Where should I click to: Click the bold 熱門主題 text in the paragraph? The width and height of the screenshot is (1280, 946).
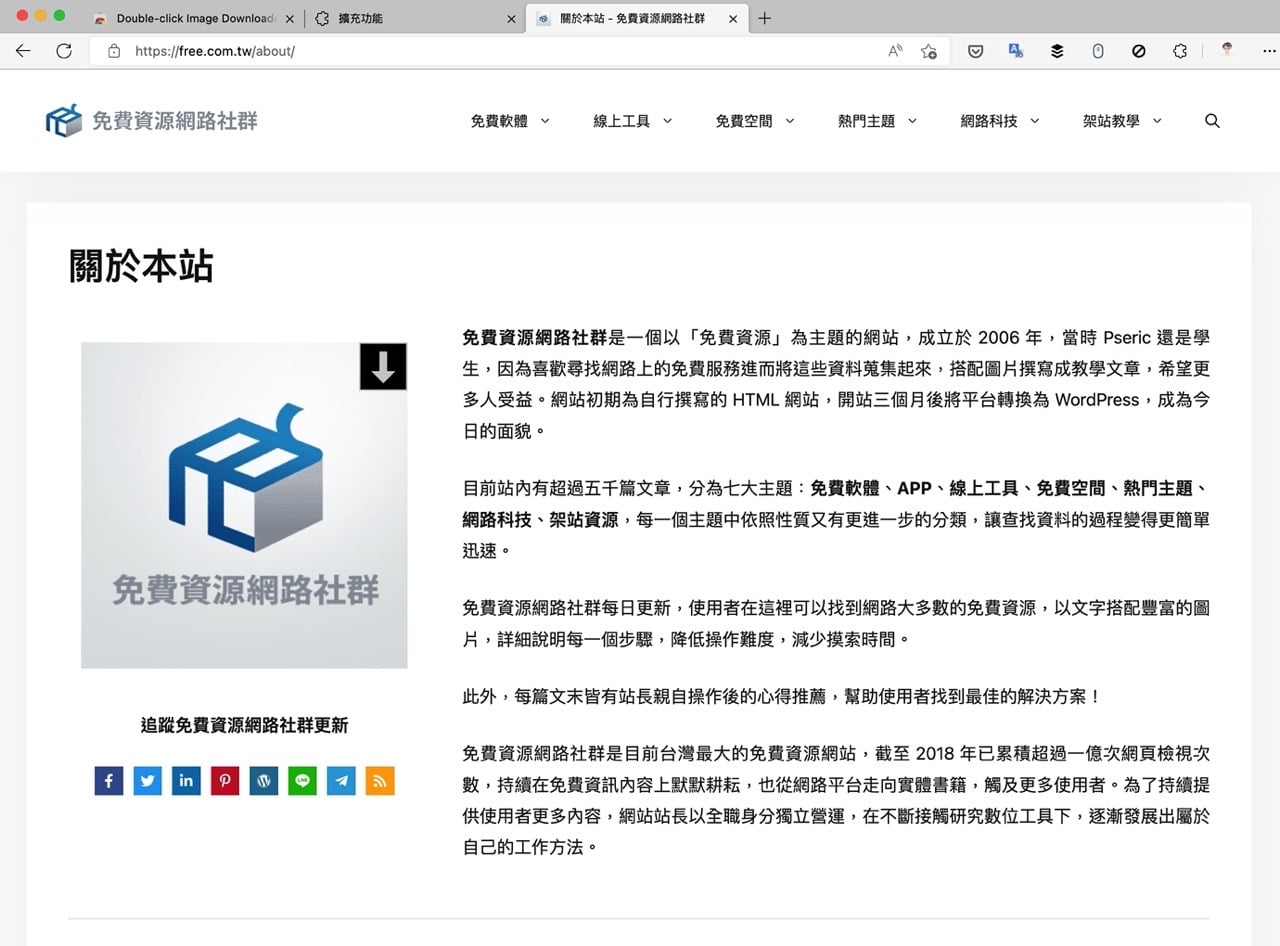pos(1158,488)
